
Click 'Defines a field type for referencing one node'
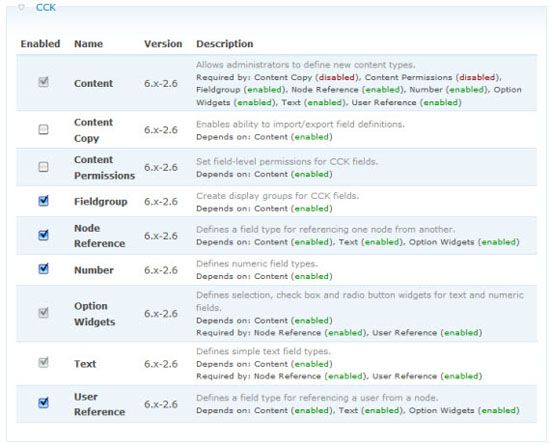tap(325, 229)
